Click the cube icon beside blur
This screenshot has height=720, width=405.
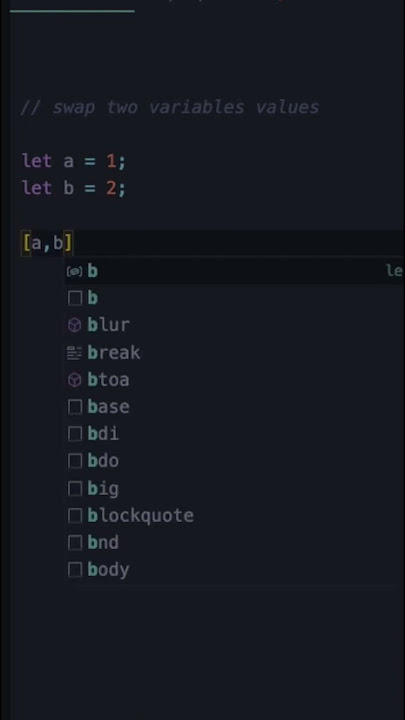[x=74, y=326]
